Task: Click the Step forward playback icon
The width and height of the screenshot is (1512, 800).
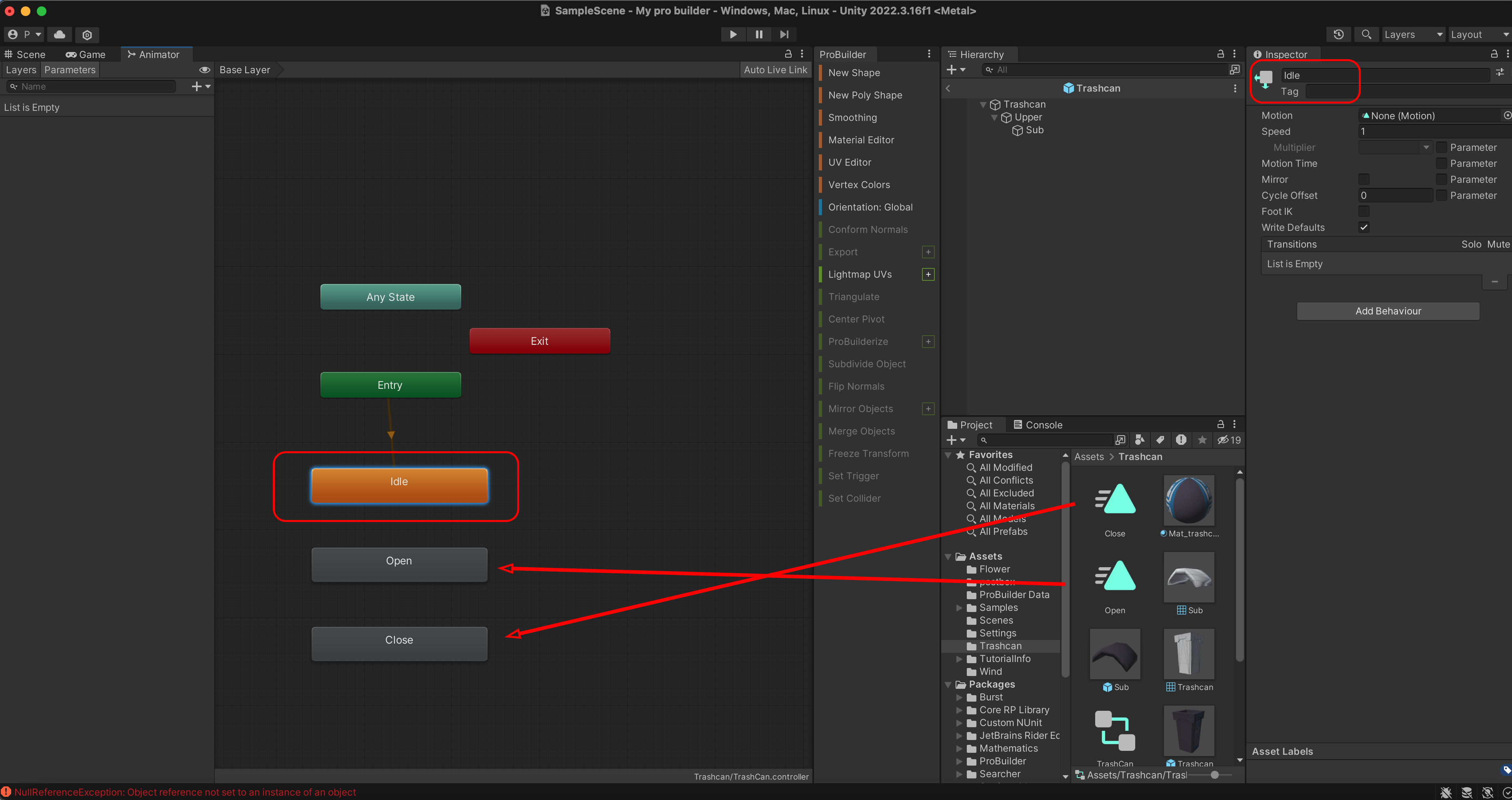Action: point(784,35)
